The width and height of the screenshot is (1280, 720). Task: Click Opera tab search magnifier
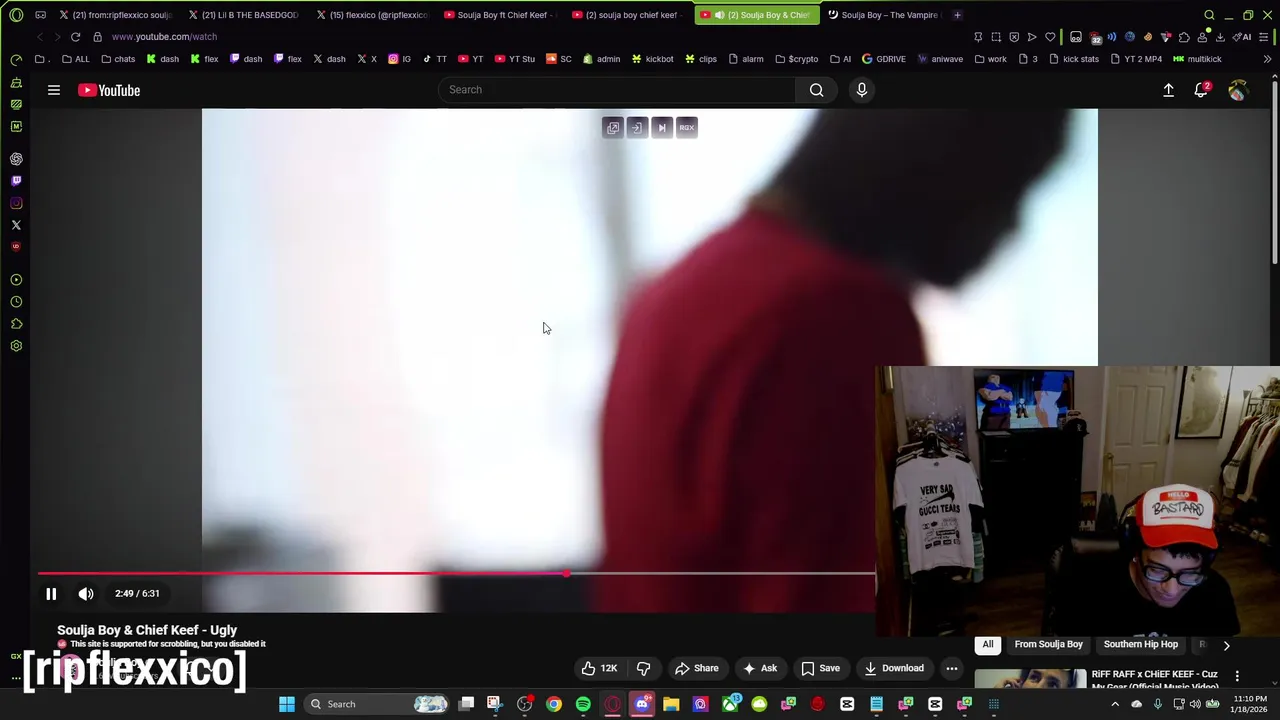click(1209, 15)
